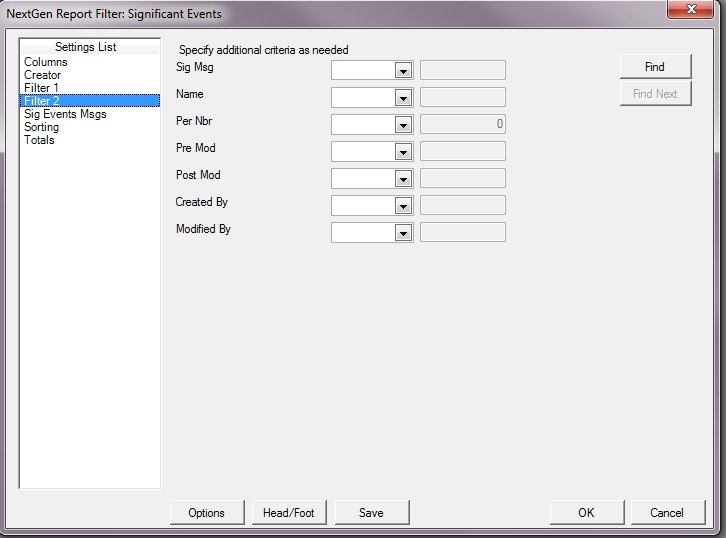
Task: Cancel the report filter dialog
Action: pyautogui.click(x=668, y=513)
